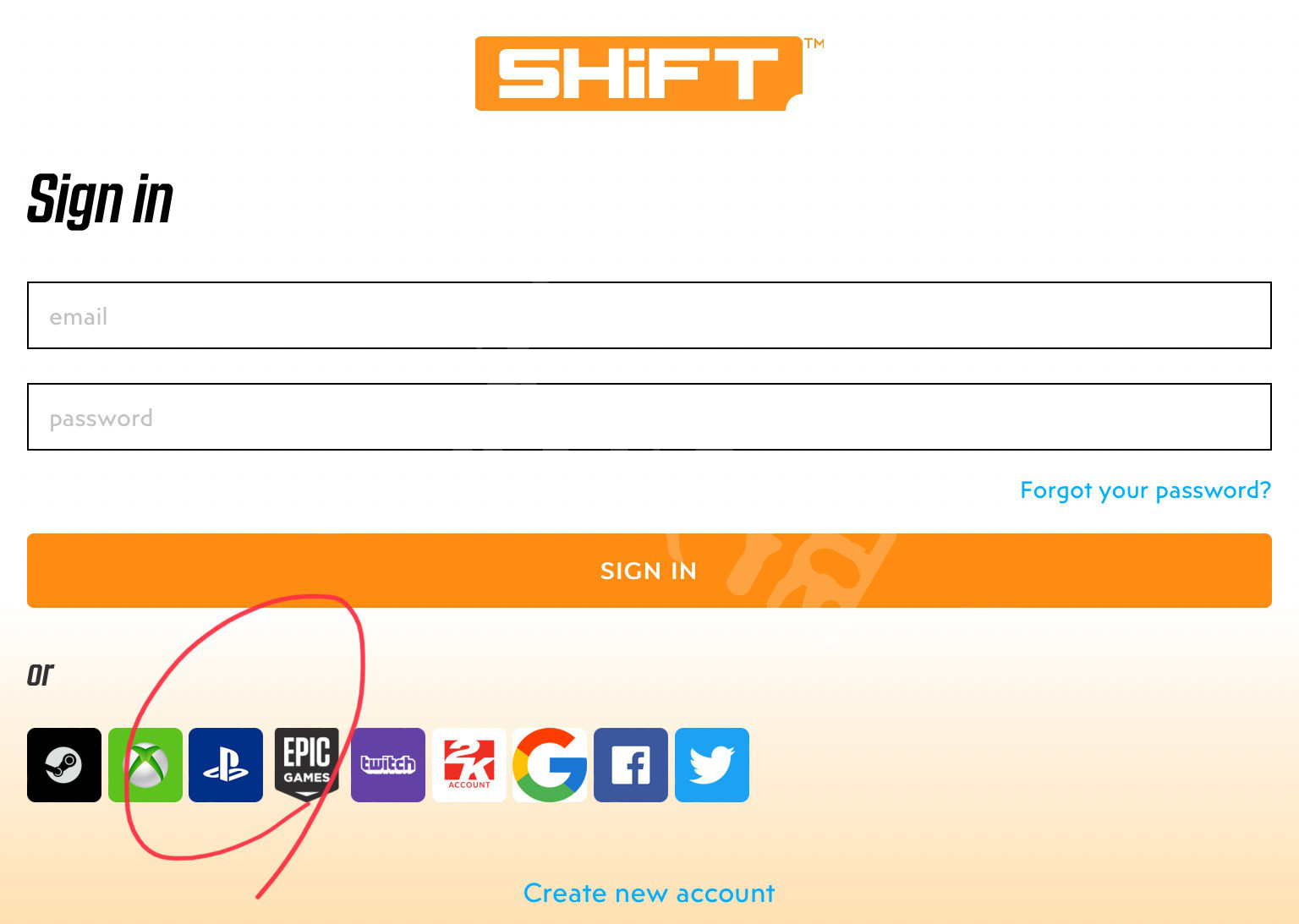Viewport: 1299px width, 924px height.
Task: Log in using the Epic Games icon
Action: (307, 765)
